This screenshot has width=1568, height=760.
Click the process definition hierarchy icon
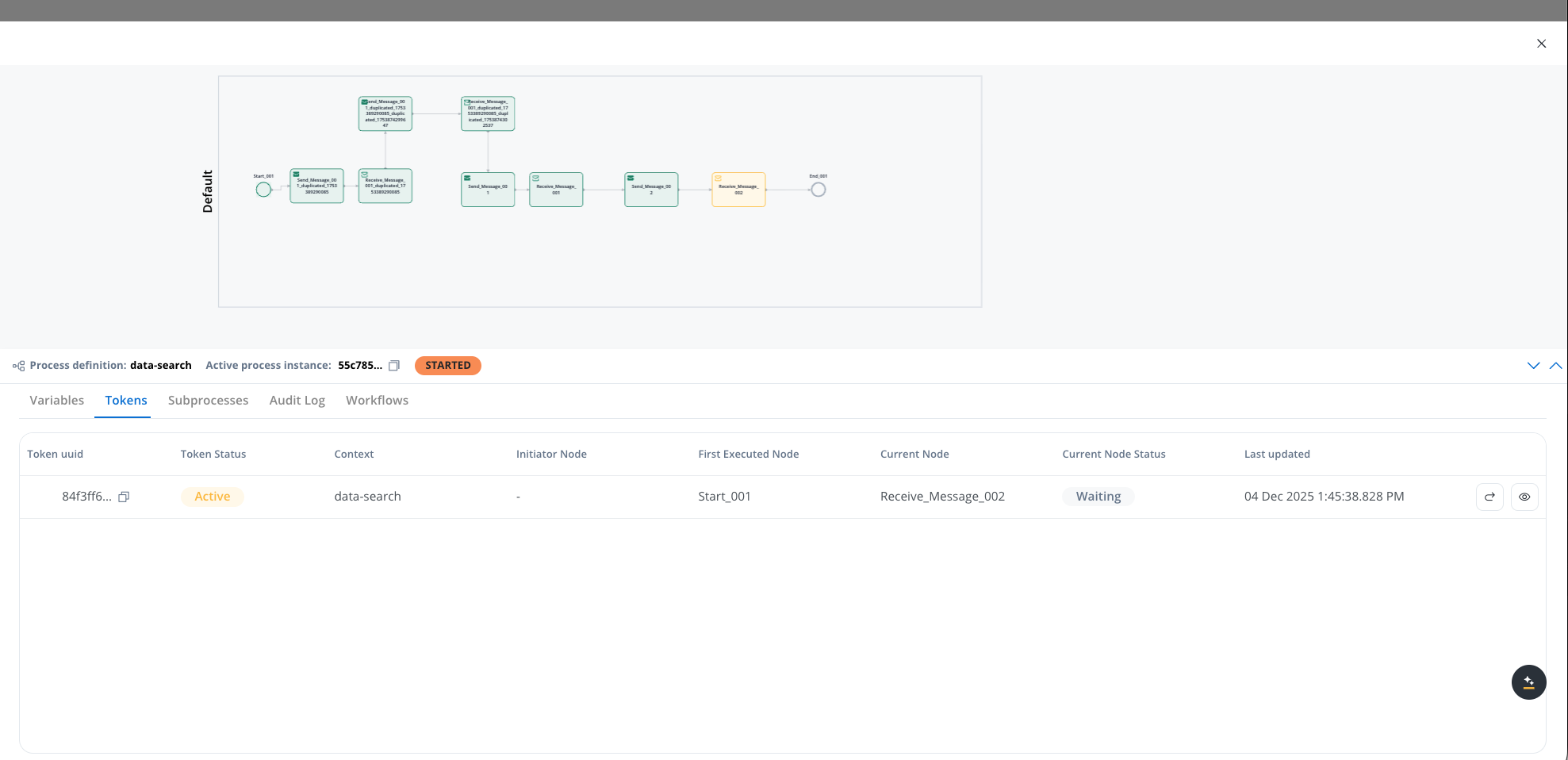point(18,366)
